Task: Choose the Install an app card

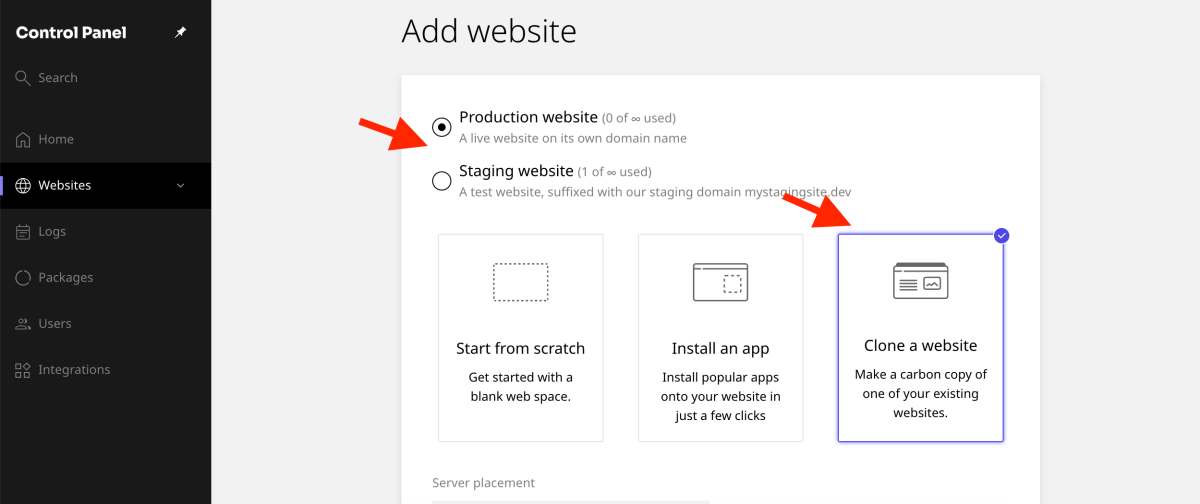Action: tap(720, 338)
